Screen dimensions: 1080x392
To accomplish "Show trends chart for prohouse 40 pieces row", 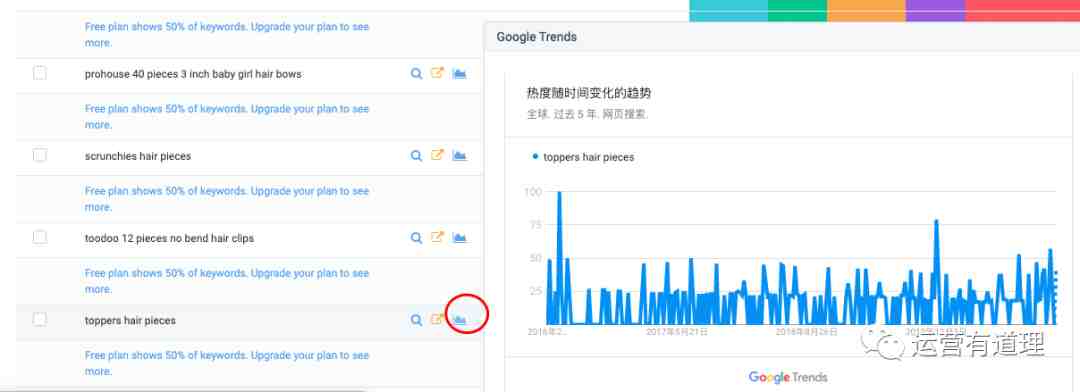I will 459,74.
